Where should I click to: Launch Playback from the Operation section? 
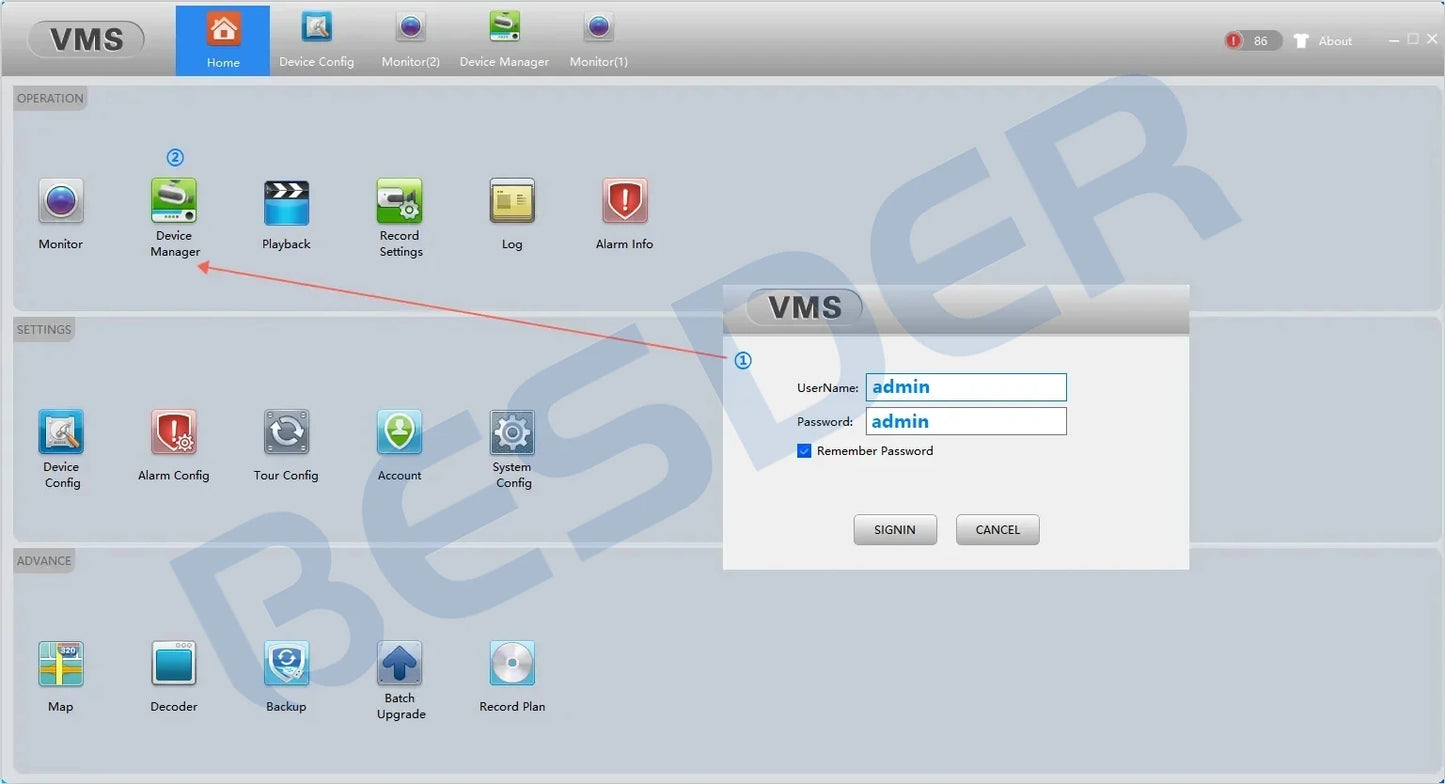[286, 203]
